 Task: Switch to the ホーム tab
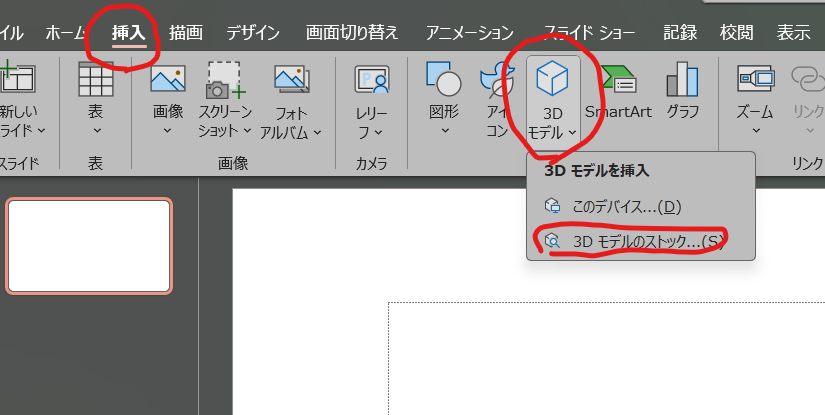point(66,33)
